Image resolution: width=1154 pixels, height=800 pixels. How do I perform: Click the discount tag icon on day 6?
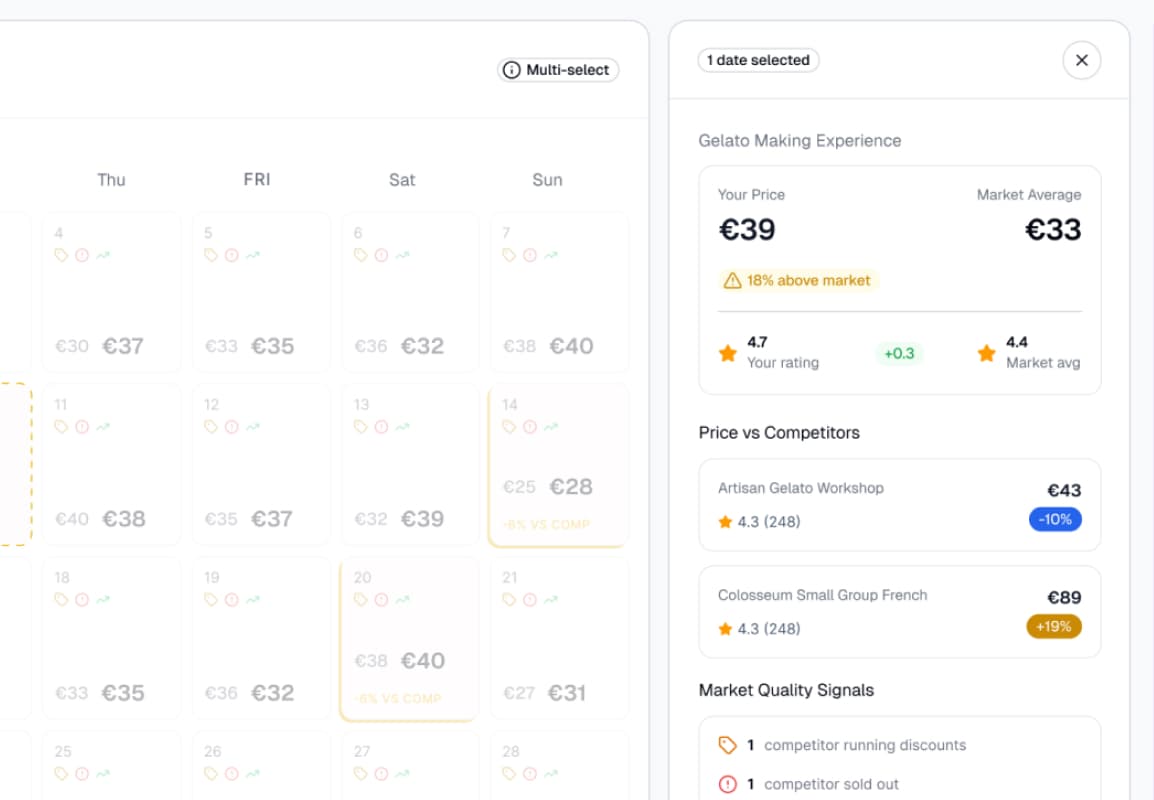point(360,255)
